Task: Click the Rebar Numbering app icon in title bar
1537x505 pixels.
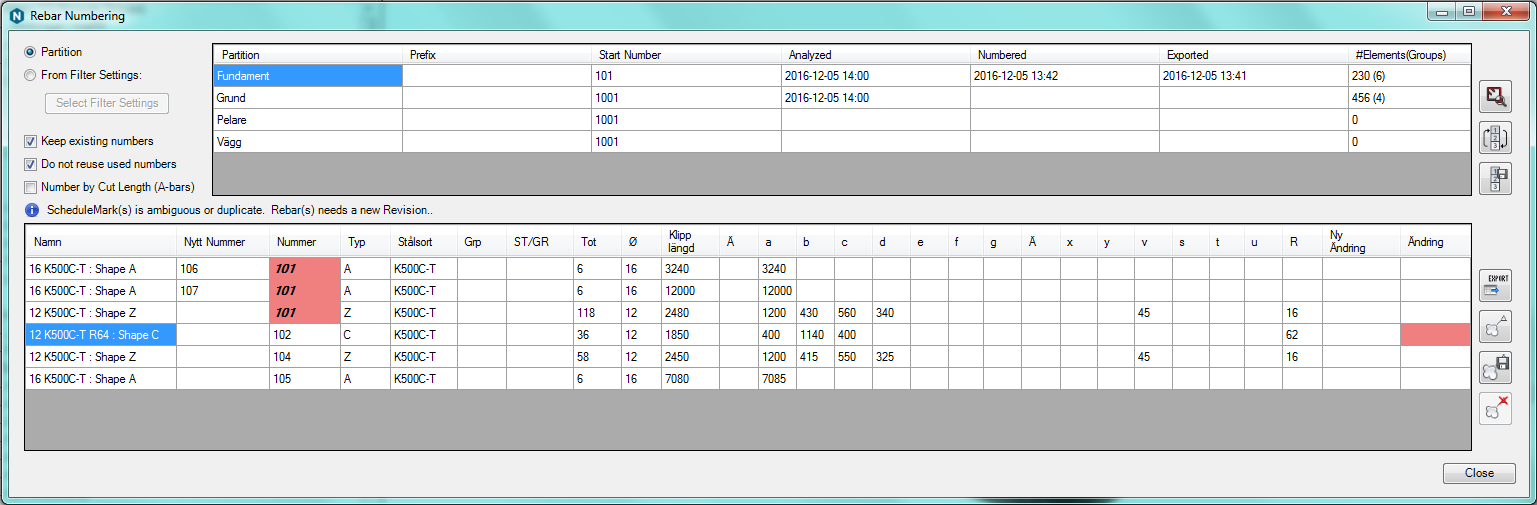Action: coord(16,15)
